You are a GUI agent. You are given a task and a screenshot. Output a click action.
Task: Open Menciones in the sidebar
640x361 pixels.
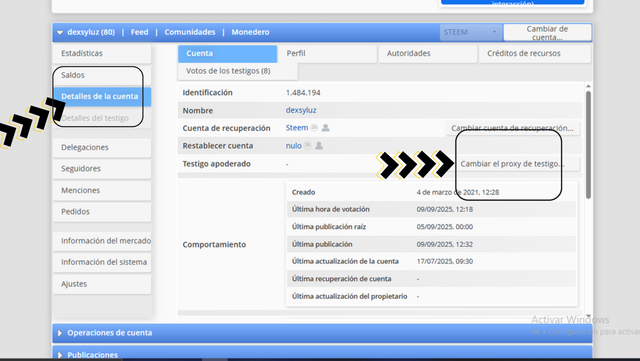102,190
